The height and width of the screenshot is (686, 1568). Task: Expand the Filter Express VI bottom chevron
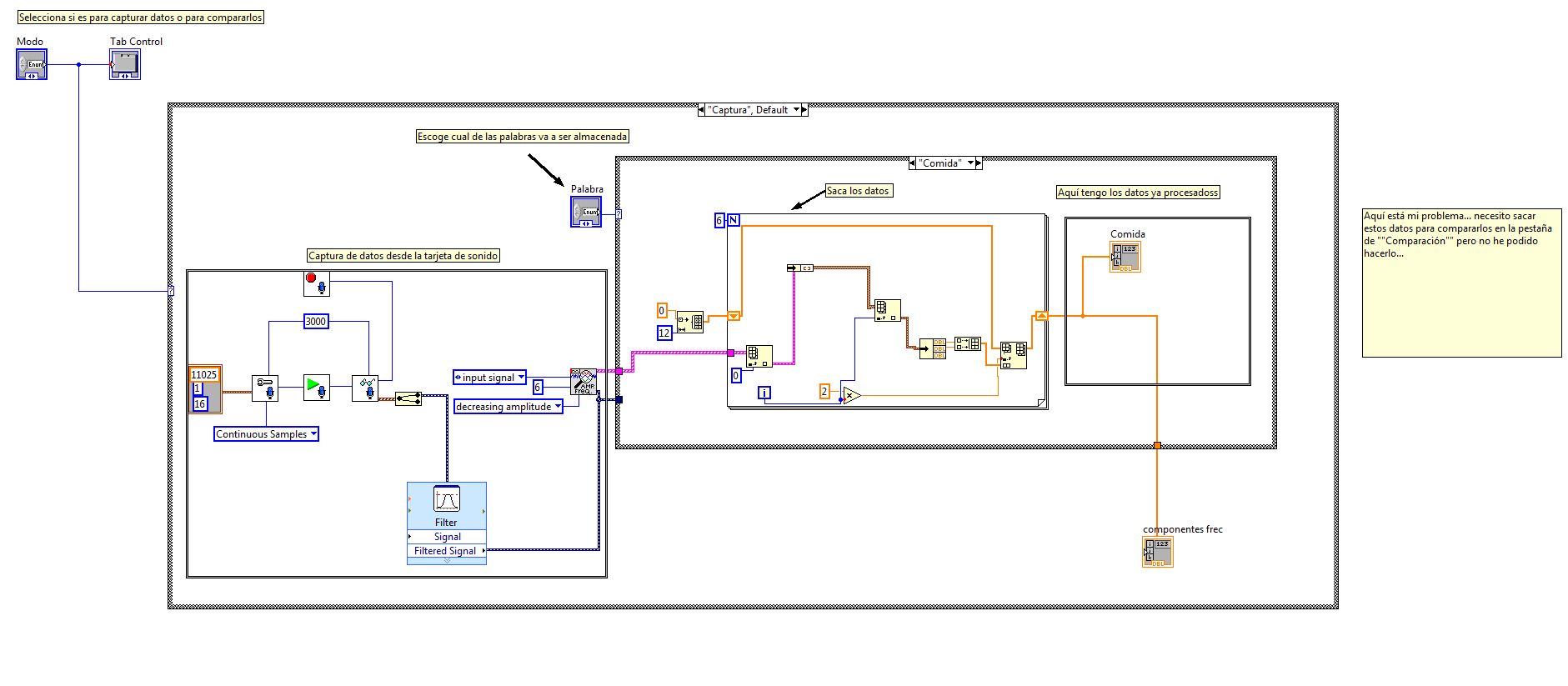point(447,561)
